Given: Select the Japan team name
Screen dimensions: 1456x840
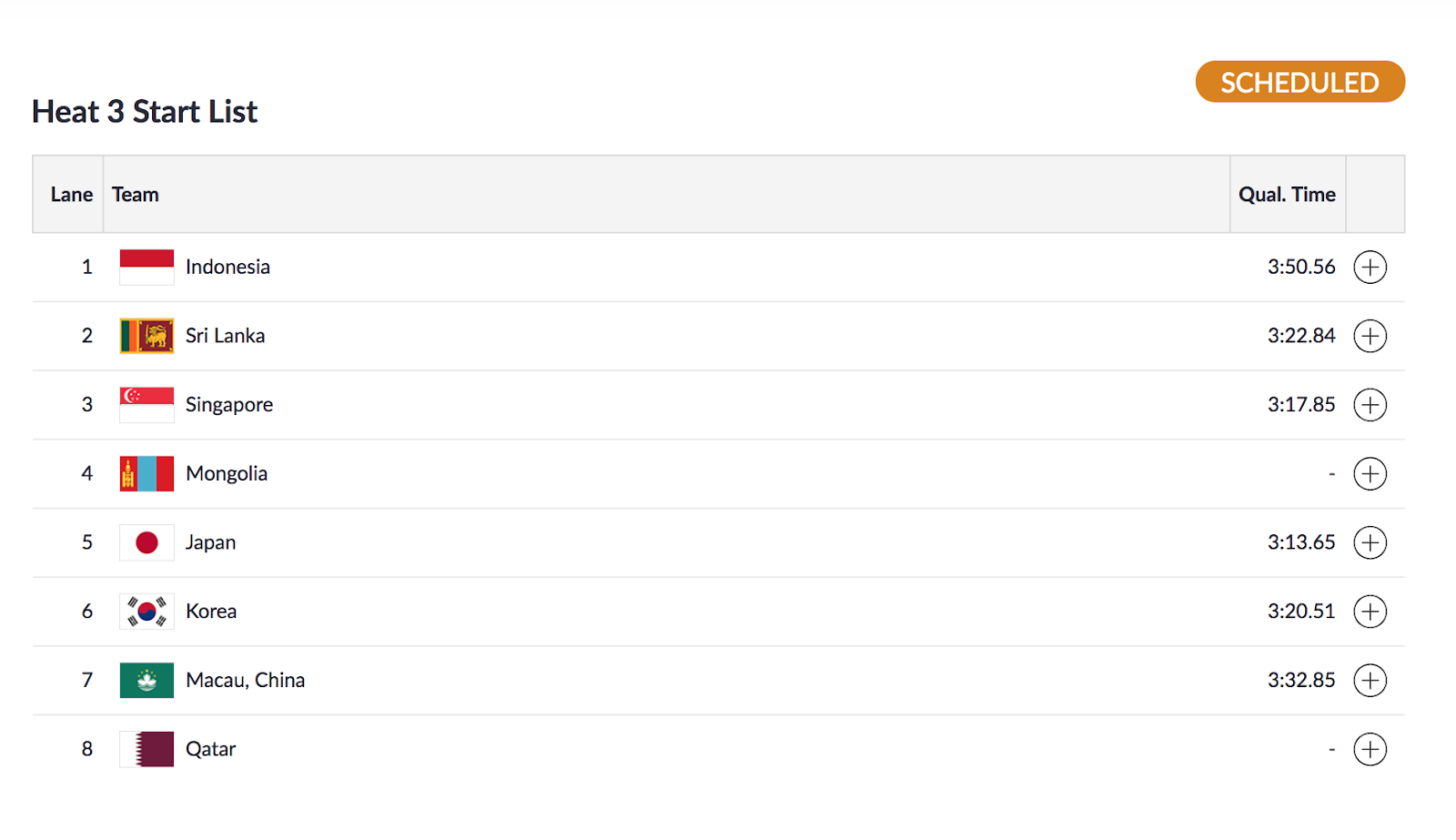Looking at the screenshot, I should pos(210,542).
